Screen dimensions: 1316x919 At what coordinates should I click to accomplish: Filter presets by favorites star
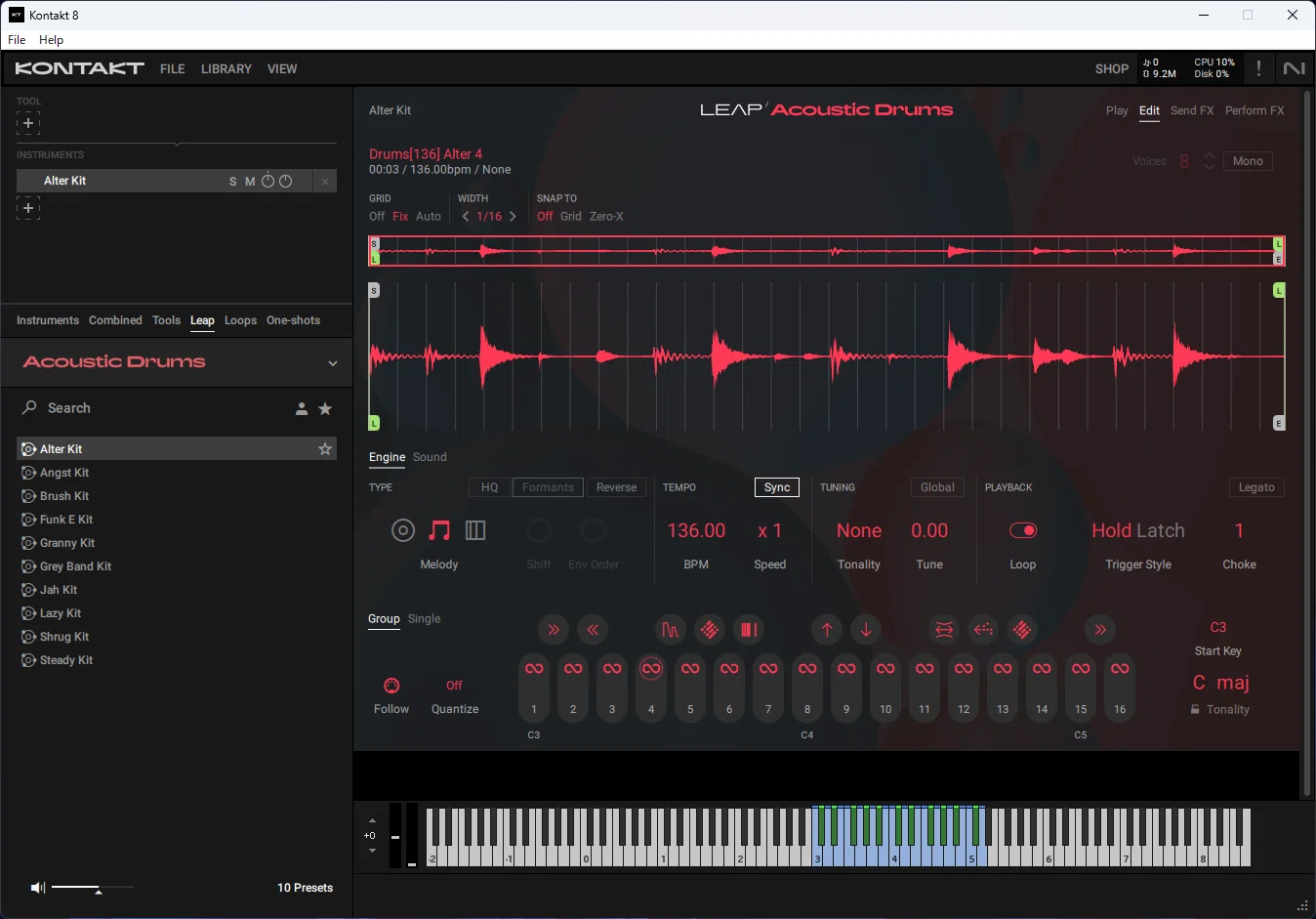coord(325,408)
